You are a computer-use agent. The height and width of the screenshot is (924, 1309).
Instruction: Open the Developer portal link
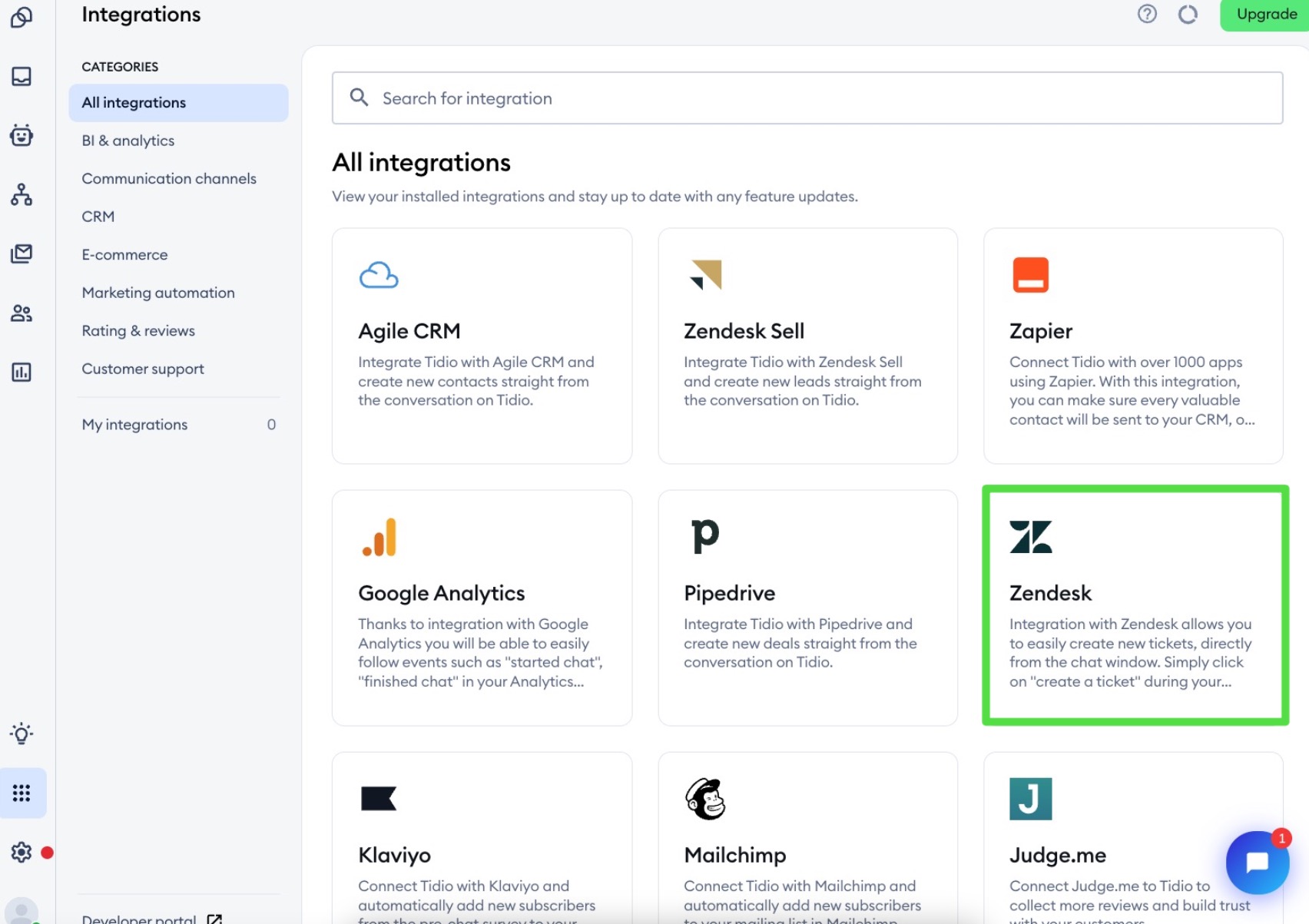(139, 918)
